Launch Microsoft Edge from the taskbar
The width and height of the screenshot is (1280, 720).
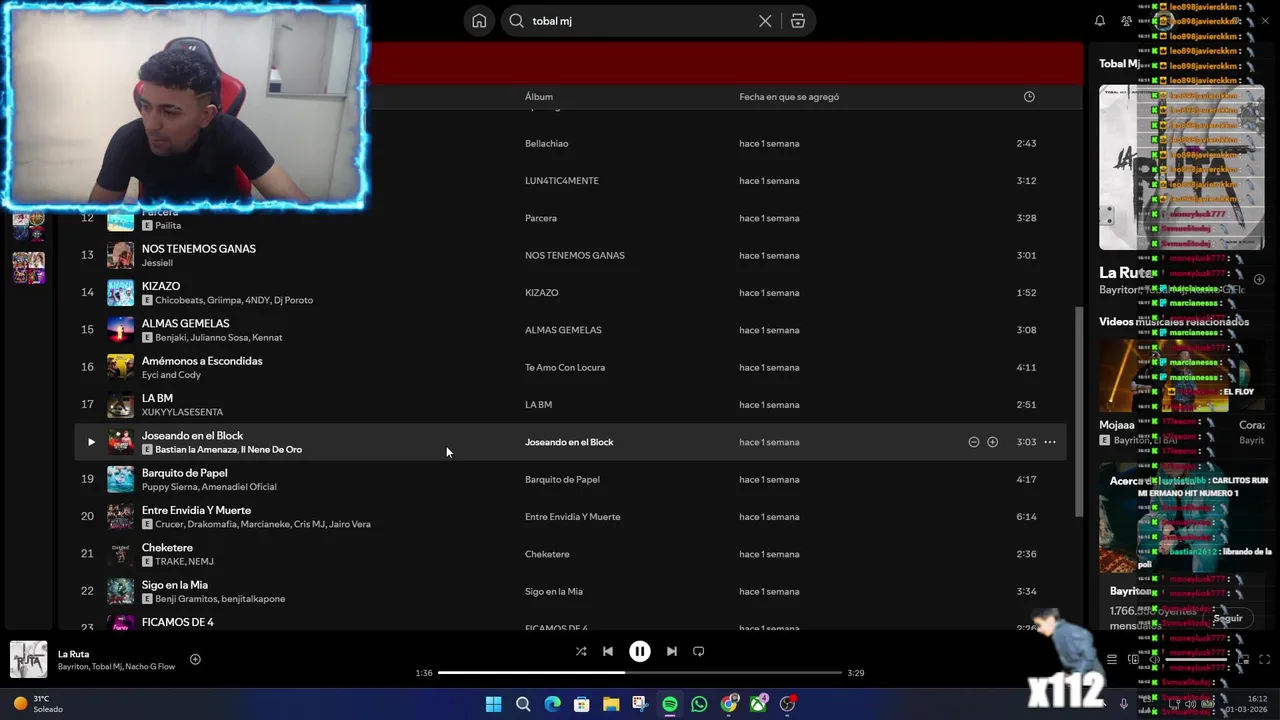click(x=552, y=704)
